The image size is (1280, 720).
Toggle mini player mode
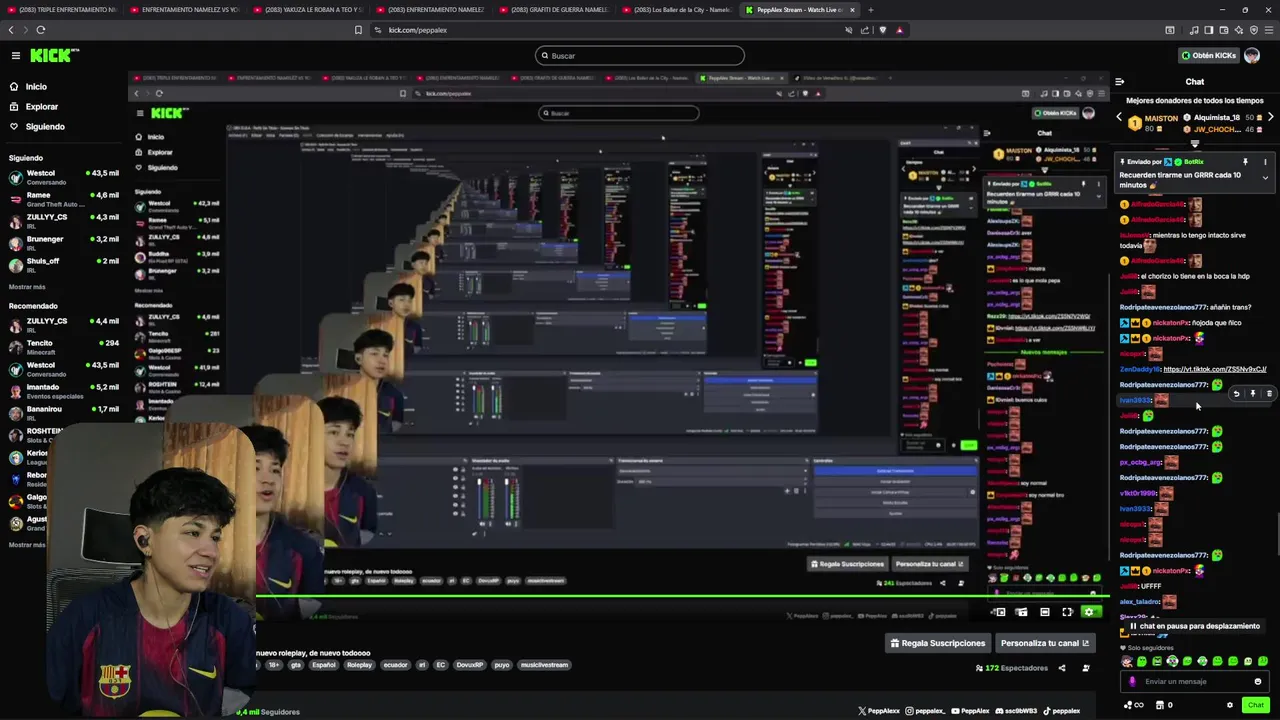(x=1021, y=612)
